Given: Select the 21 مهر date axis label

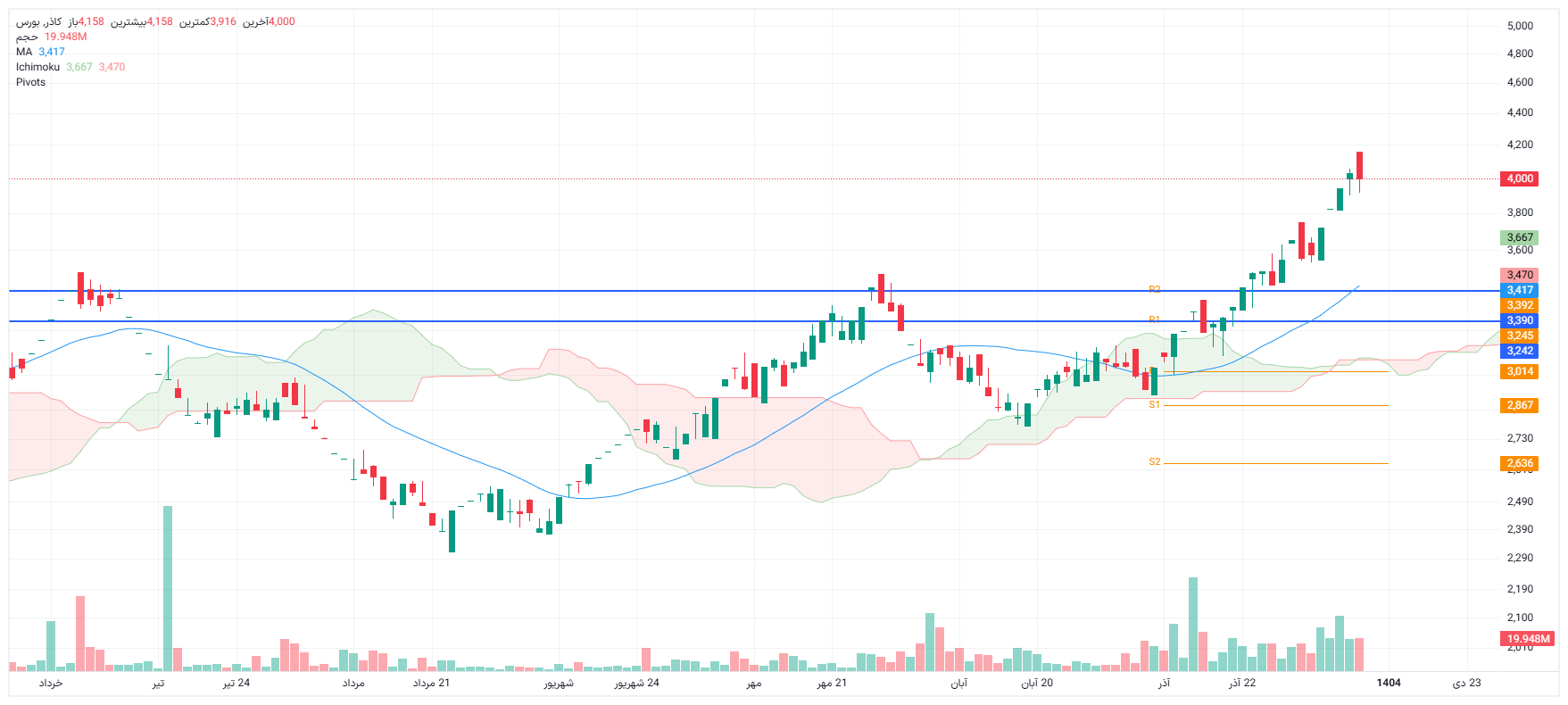Looking at the screenshot, I should 832,683.
